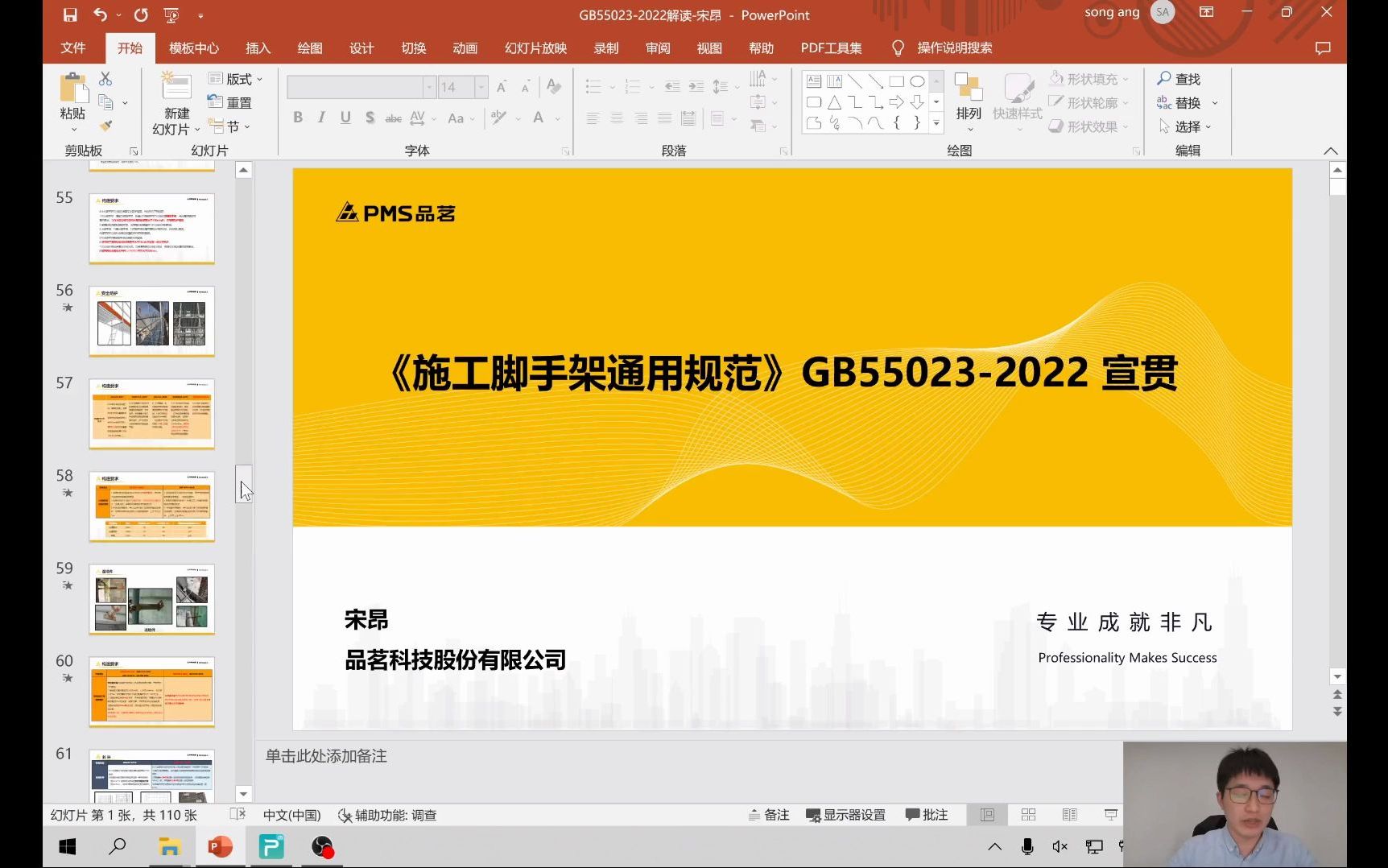Open File Explorer from taskbar
Viewport: 1388px width, 868px height.
coord(169,846)
